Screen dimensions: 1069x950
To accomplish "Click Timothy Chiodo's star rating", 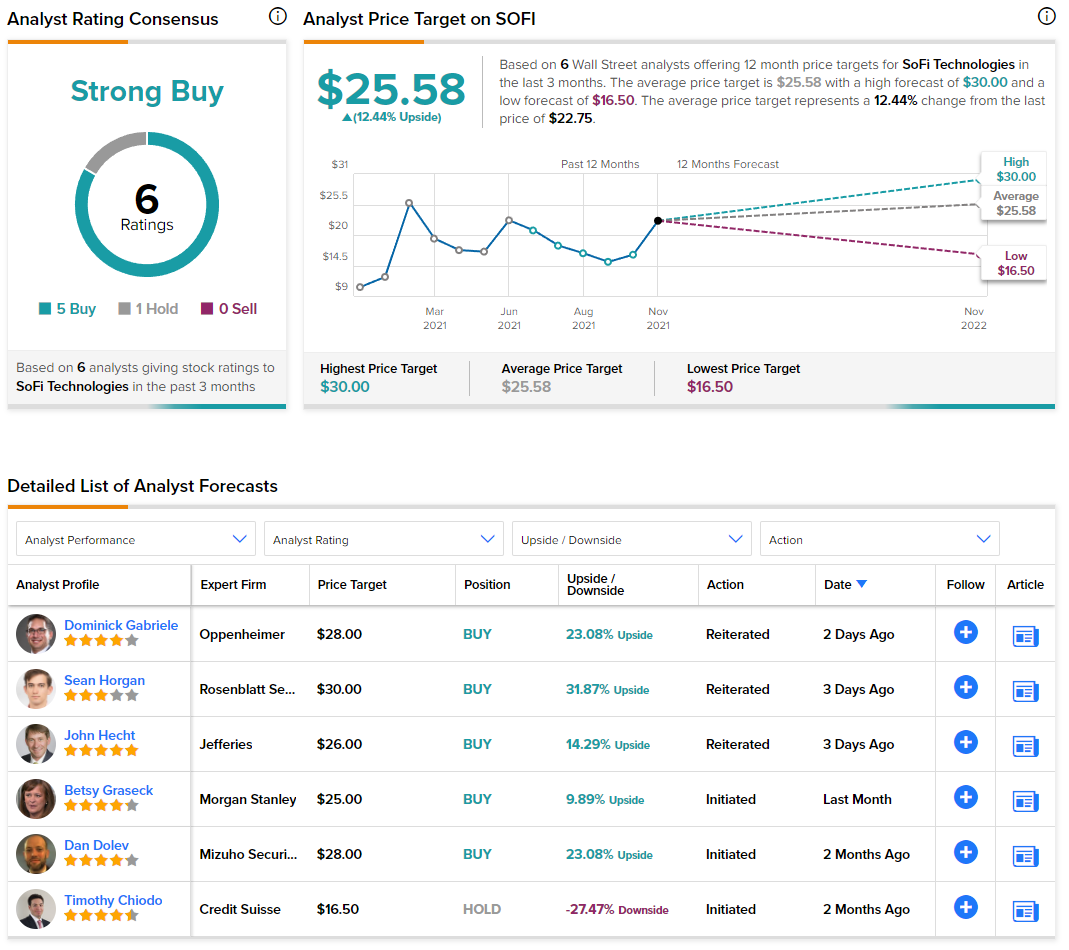I will [x=101, y=916].
